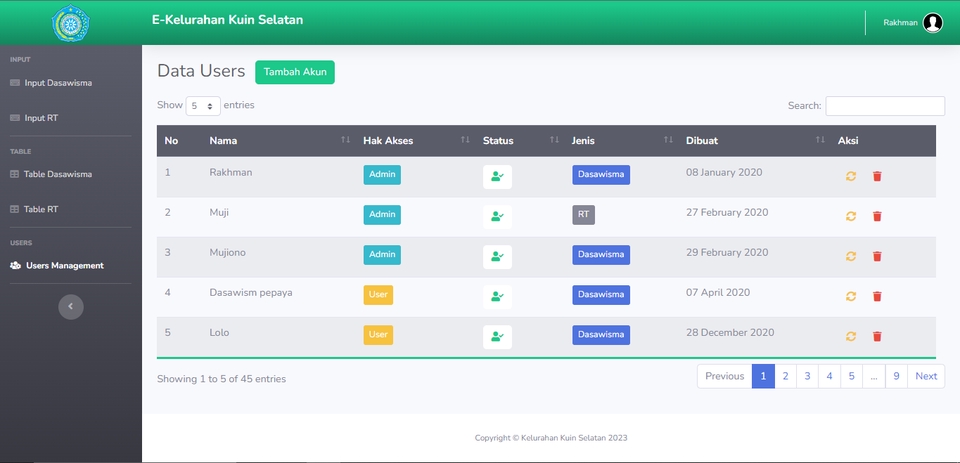Image resolution: width=960 pixels, height=463 pixels.
Task: Click the reset icon in Mujiono row
Action: (x=850, y=257)
